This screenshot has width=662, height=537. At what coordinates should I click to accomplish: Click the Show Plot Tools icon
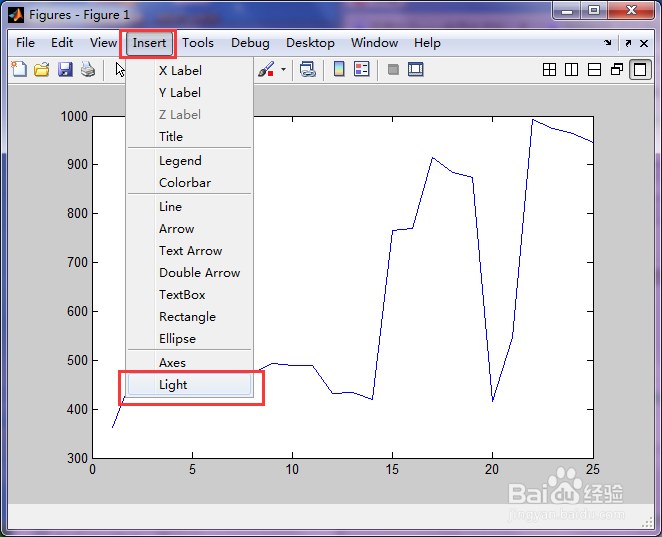tap(416, 69)
